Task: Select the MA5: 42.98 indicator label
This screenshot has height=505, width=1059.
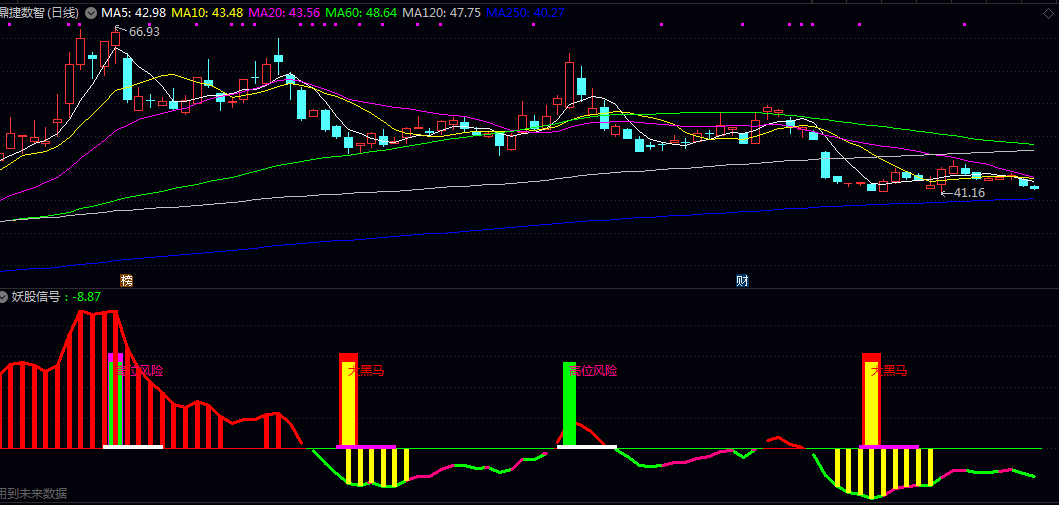Action: (133, 13)
